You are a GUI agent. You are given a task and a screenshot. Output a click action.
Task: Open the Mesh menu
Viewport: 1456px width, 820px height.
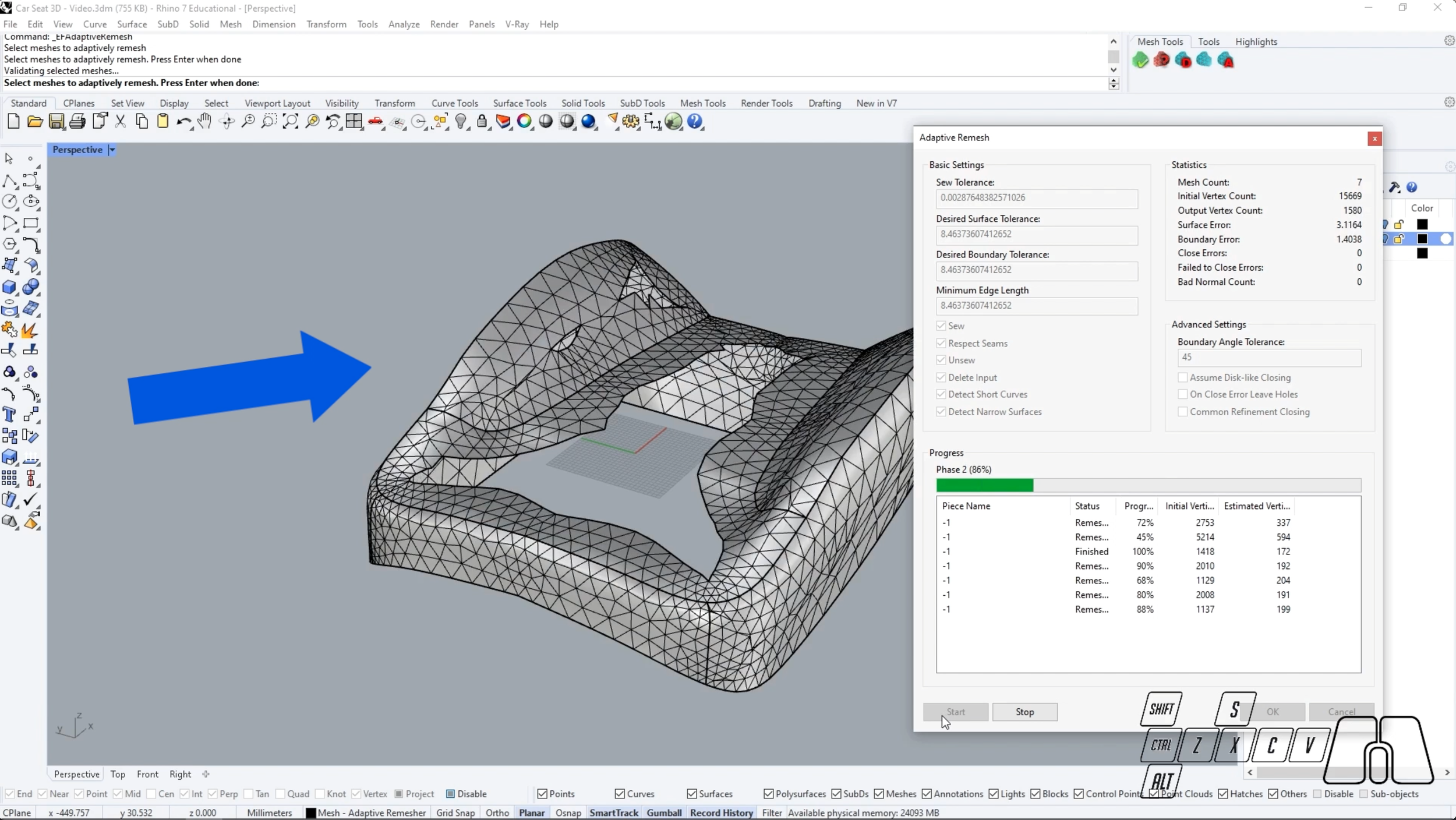(x=231, y=24)
